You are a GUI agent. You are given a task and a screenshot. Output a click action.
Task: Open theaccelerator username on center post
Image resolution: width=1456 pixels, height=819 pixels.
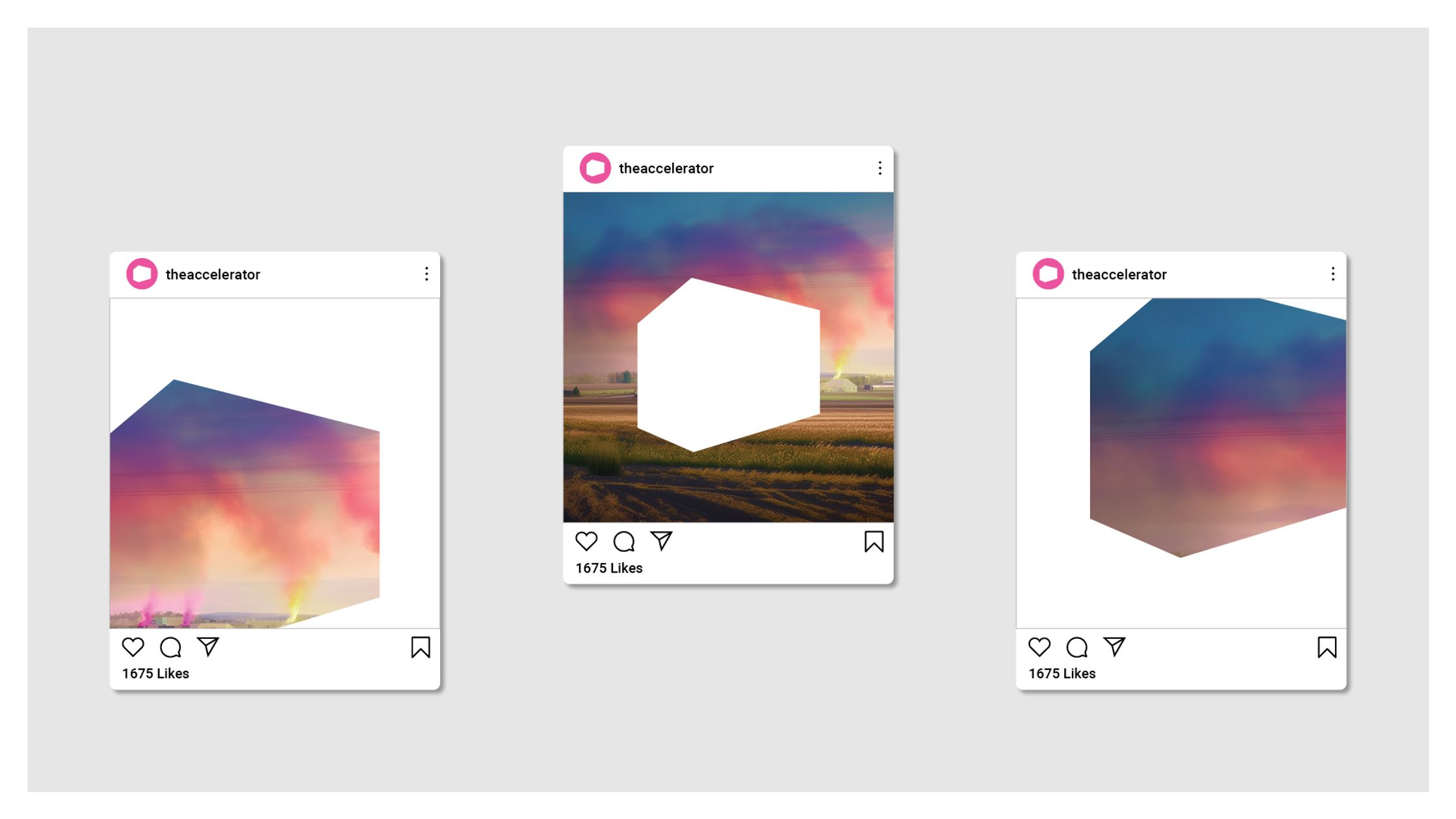point(666,168)
